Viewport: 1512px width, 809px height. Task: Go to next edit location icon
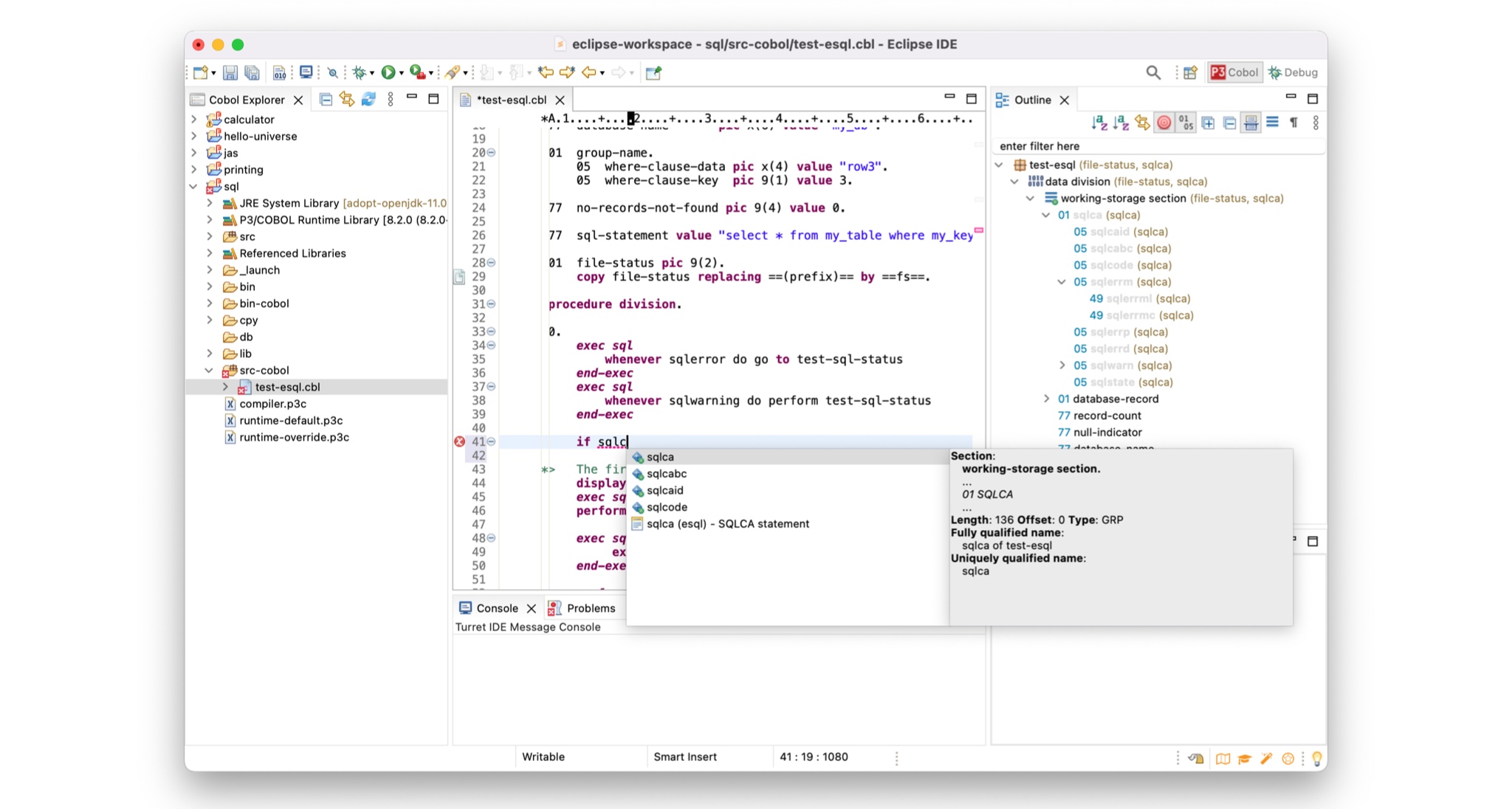[567, 72]
